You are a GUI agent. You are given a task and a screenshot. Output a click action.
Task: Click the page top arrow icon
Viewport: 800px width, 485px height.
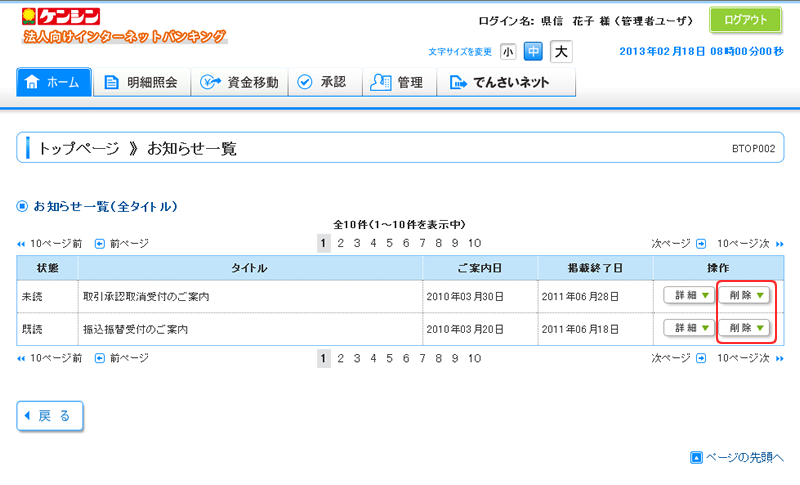pos(696,458)
